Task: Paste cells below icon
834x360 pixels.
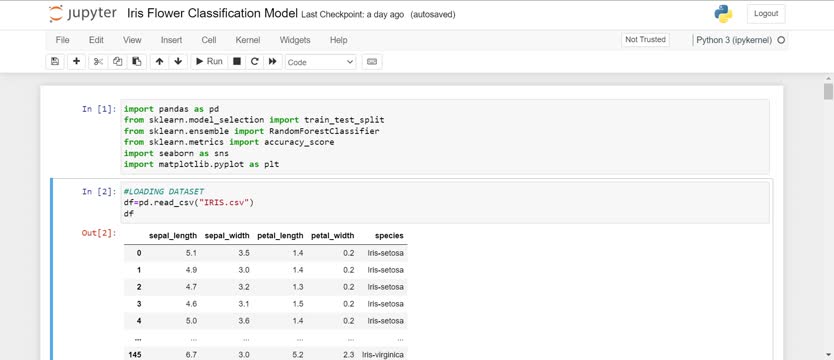Action: coord(137,62)
